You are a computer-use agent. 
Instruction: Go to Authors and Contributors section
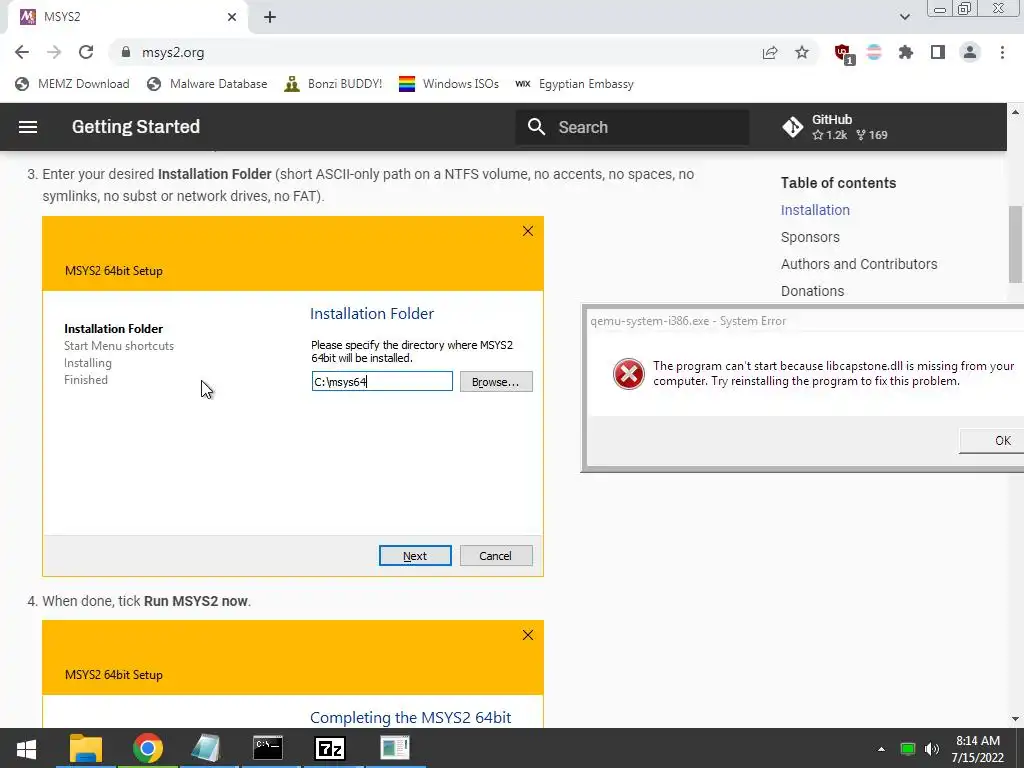click(x=859, y=264)
